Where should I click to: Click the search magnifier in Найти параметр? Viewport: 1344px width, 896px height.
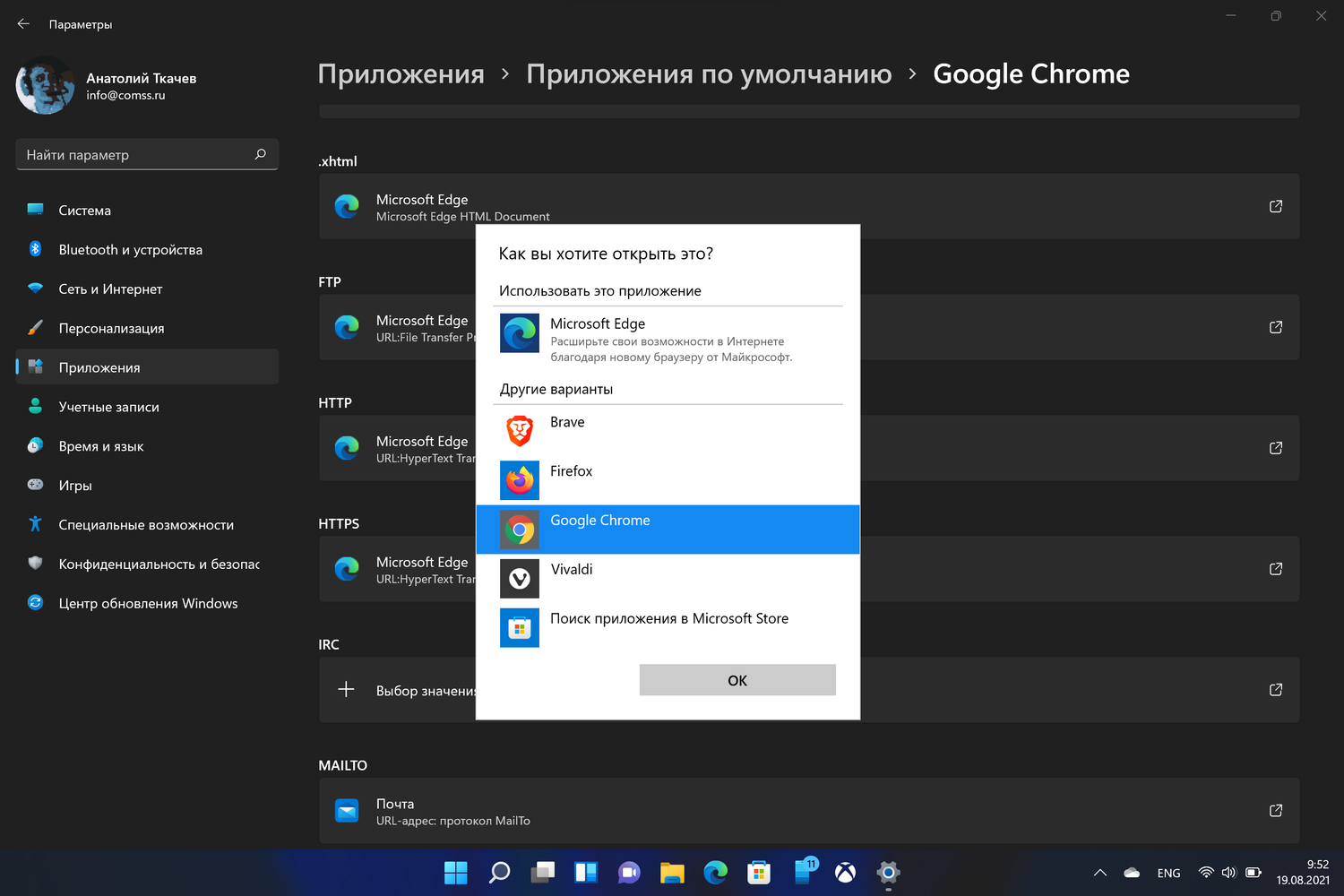261,154
